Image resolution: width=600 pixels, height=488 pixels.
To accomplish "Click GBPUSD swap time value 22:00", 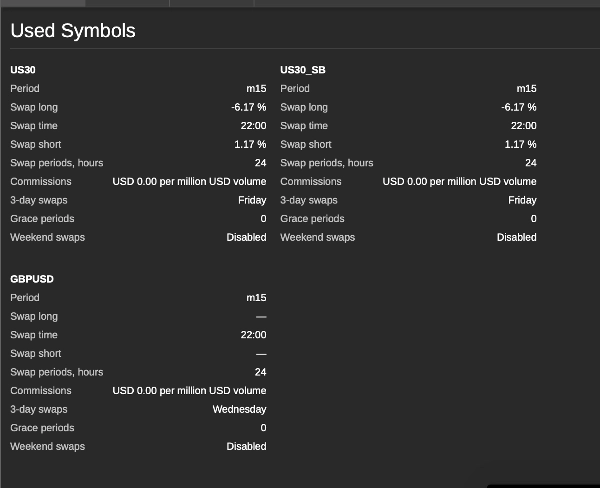I will point(254,335).
